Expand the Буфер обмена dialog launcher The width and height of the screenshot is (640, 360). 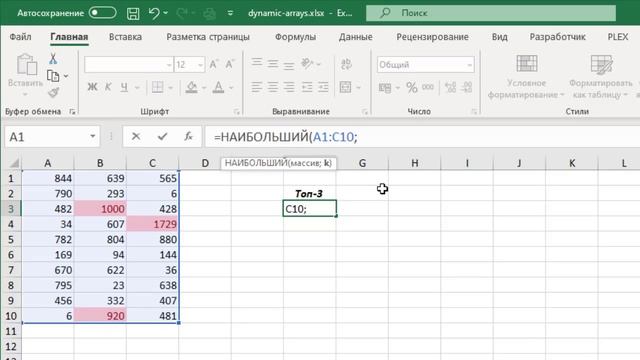[x=72, y=111]
